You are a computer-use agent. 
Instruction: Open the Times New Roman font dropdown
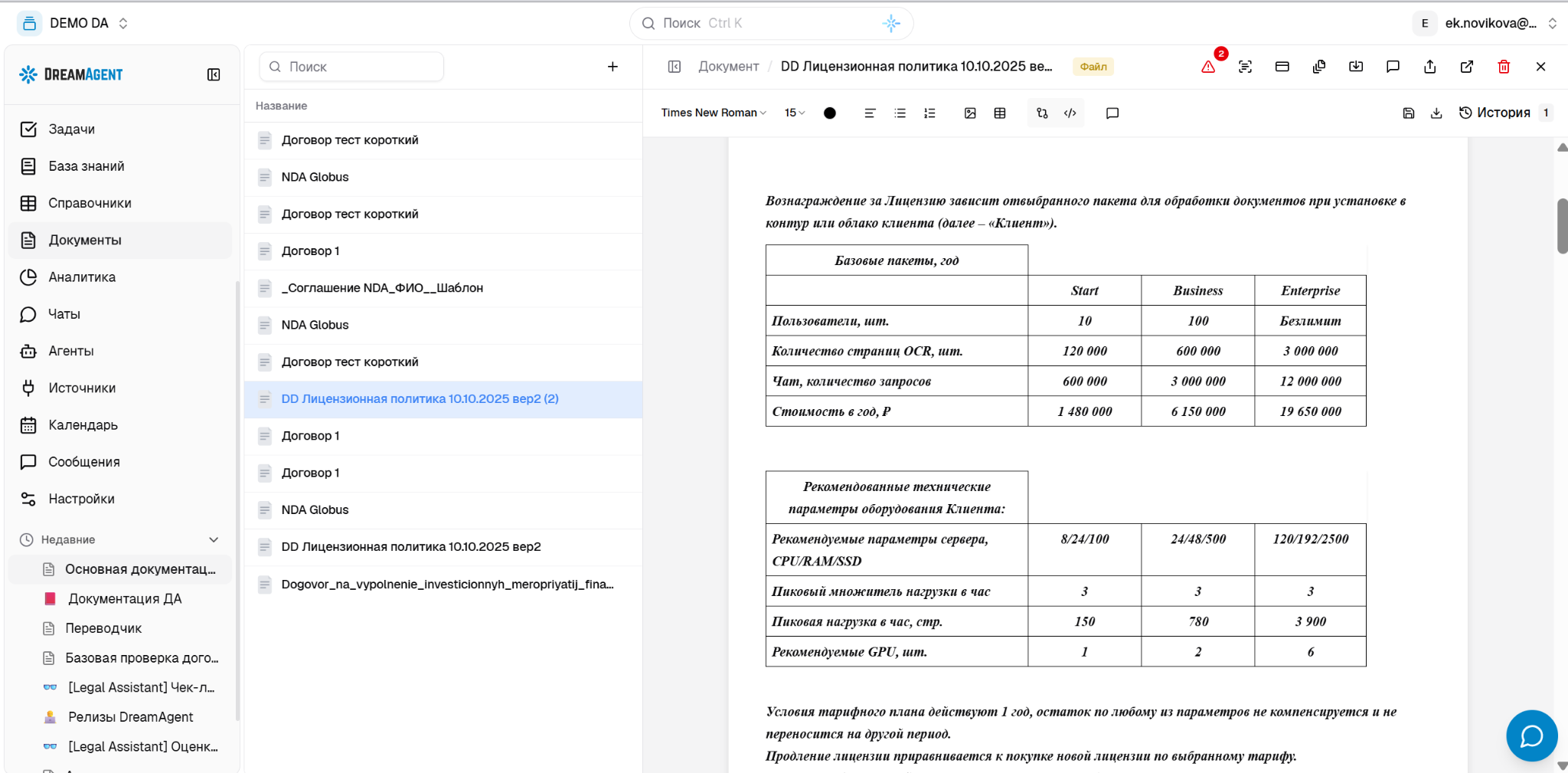(x=714, y=113)
